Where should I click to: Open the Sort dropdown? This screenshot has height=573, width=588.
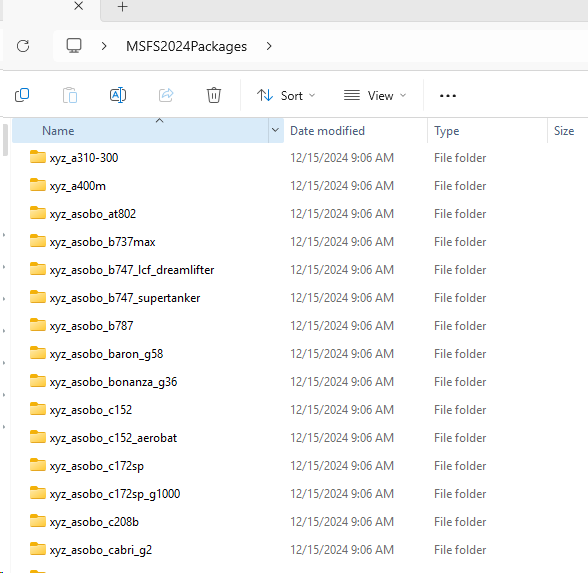pyautogui.click(x=286, y=96)
